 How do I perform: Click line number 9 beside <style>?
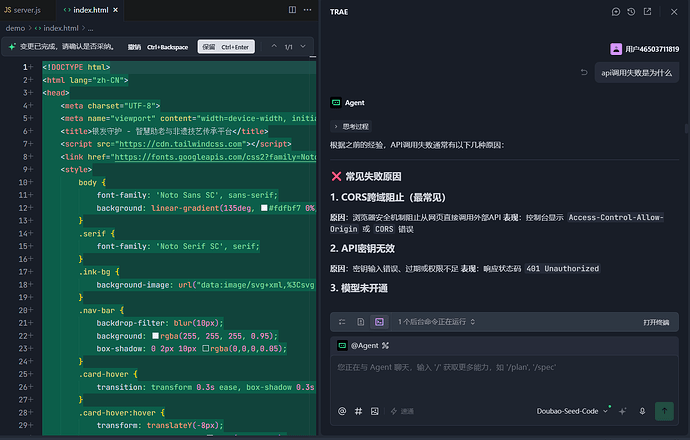click(x=25, y=169)
